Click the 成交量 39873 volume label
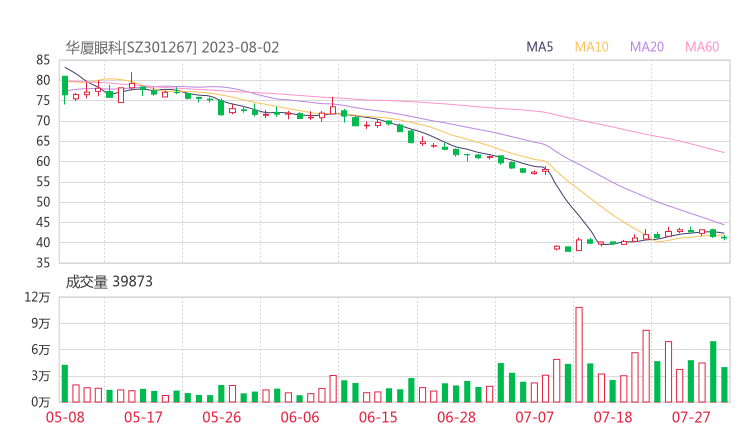Screen dimensions: 740x440 tap(109, 282)
